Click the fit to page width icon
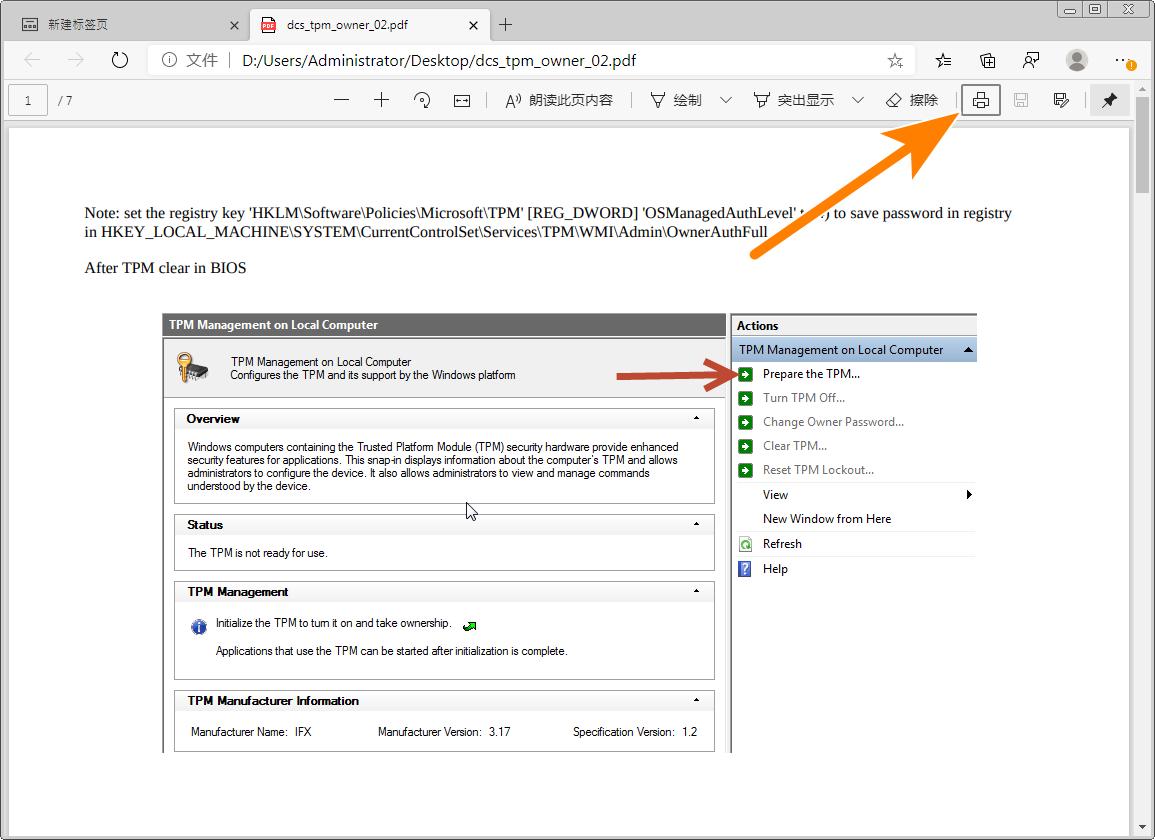1155x840 pixels. click(462, 100)
